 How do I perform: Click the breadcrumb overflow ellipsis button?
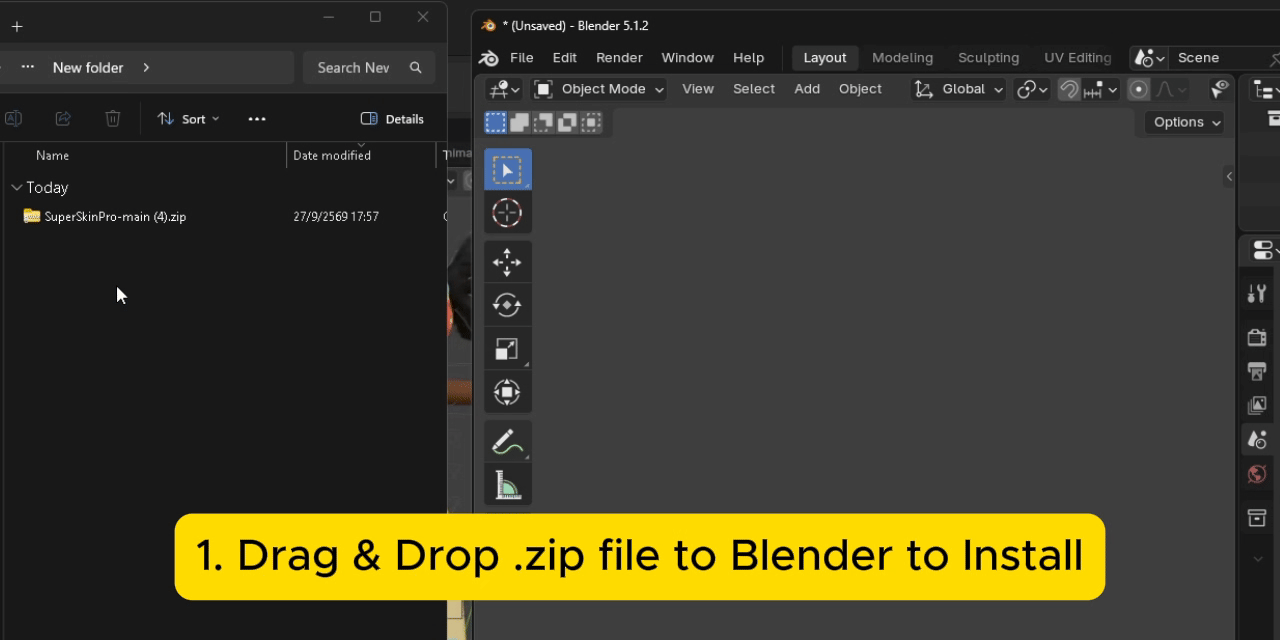28,68
